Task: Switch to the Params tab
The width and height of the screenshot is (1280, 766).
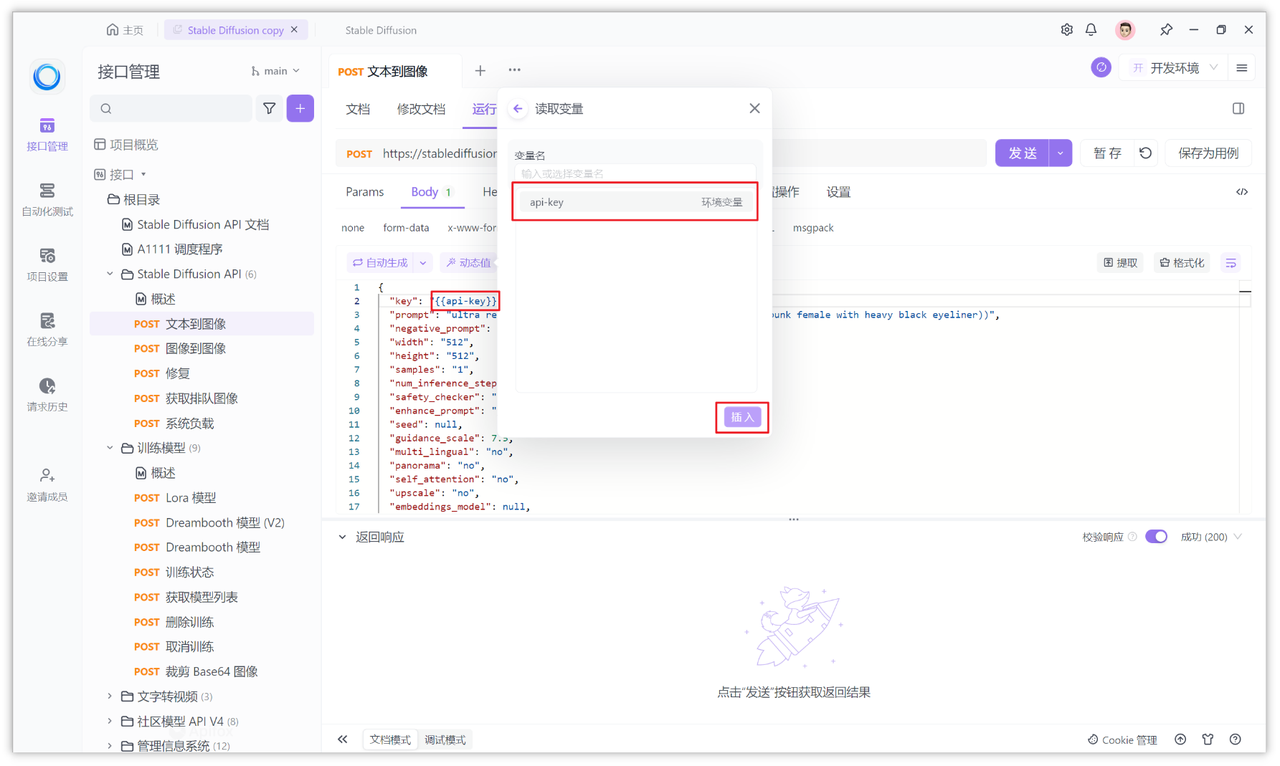Action: click(x=364, y=192)
